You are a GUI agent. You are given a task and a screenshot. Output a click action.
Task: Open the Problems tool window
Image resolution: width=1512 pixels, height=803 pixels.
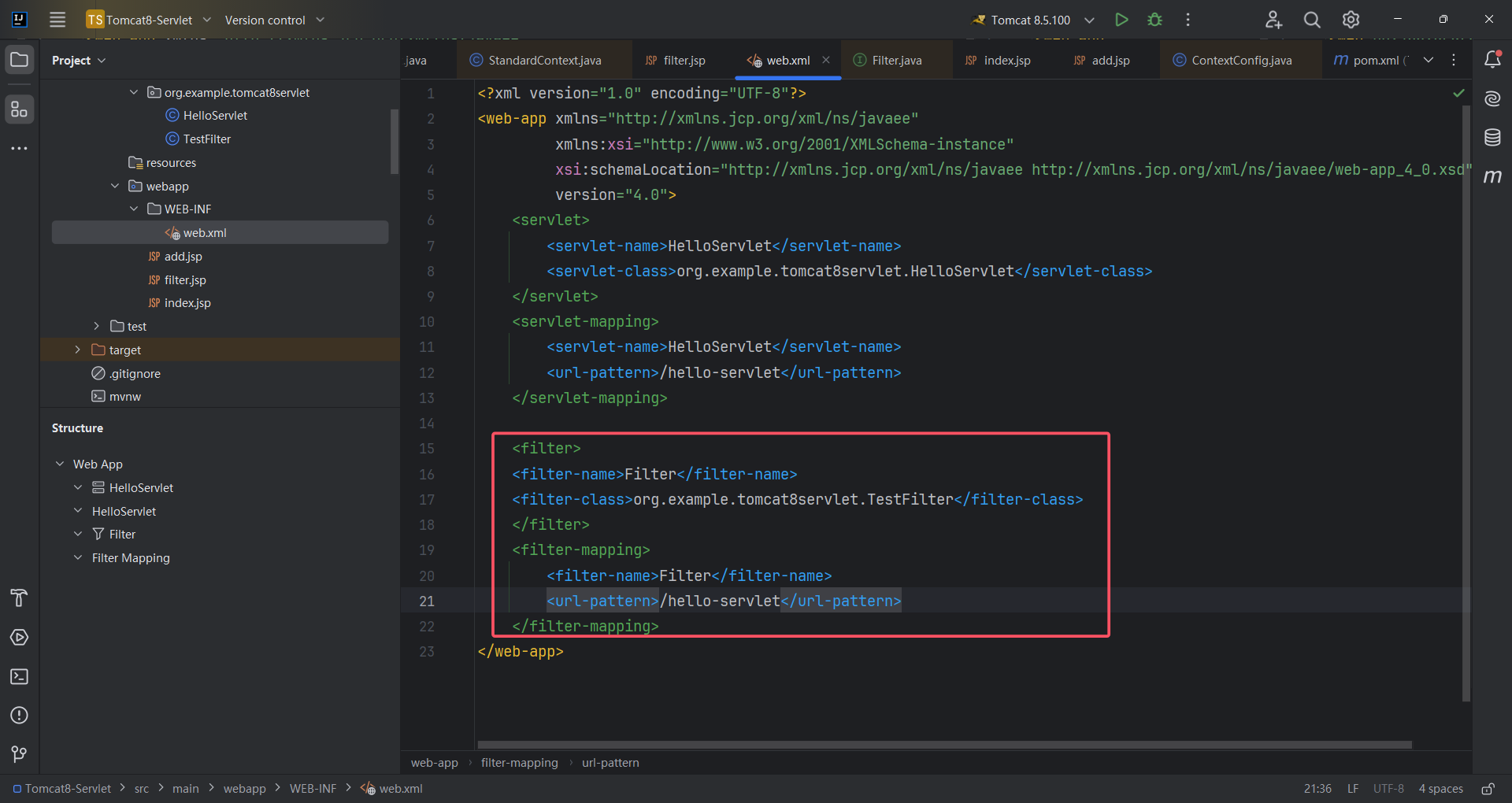click(x=20, y=715)
